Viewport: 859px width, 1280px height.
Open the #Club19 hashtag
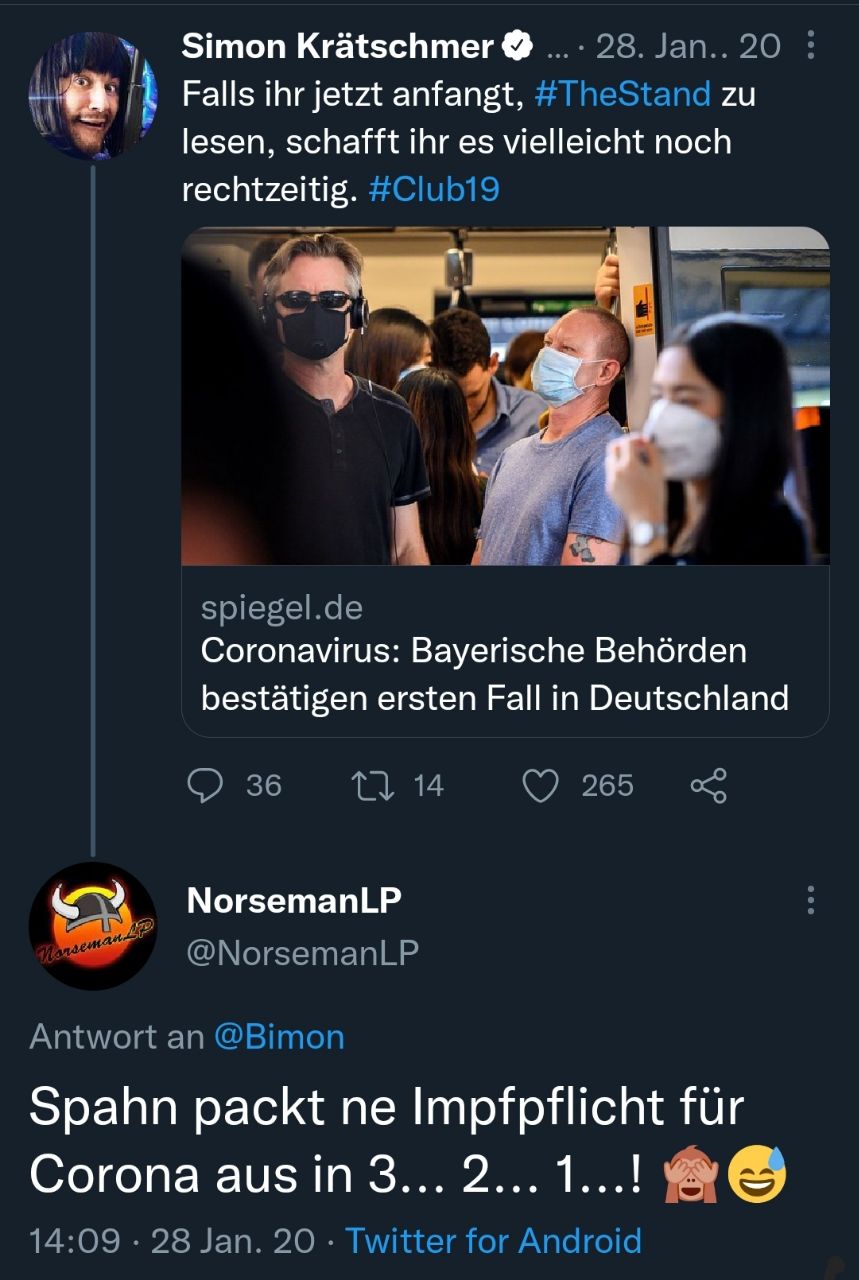tap(434, 189)
